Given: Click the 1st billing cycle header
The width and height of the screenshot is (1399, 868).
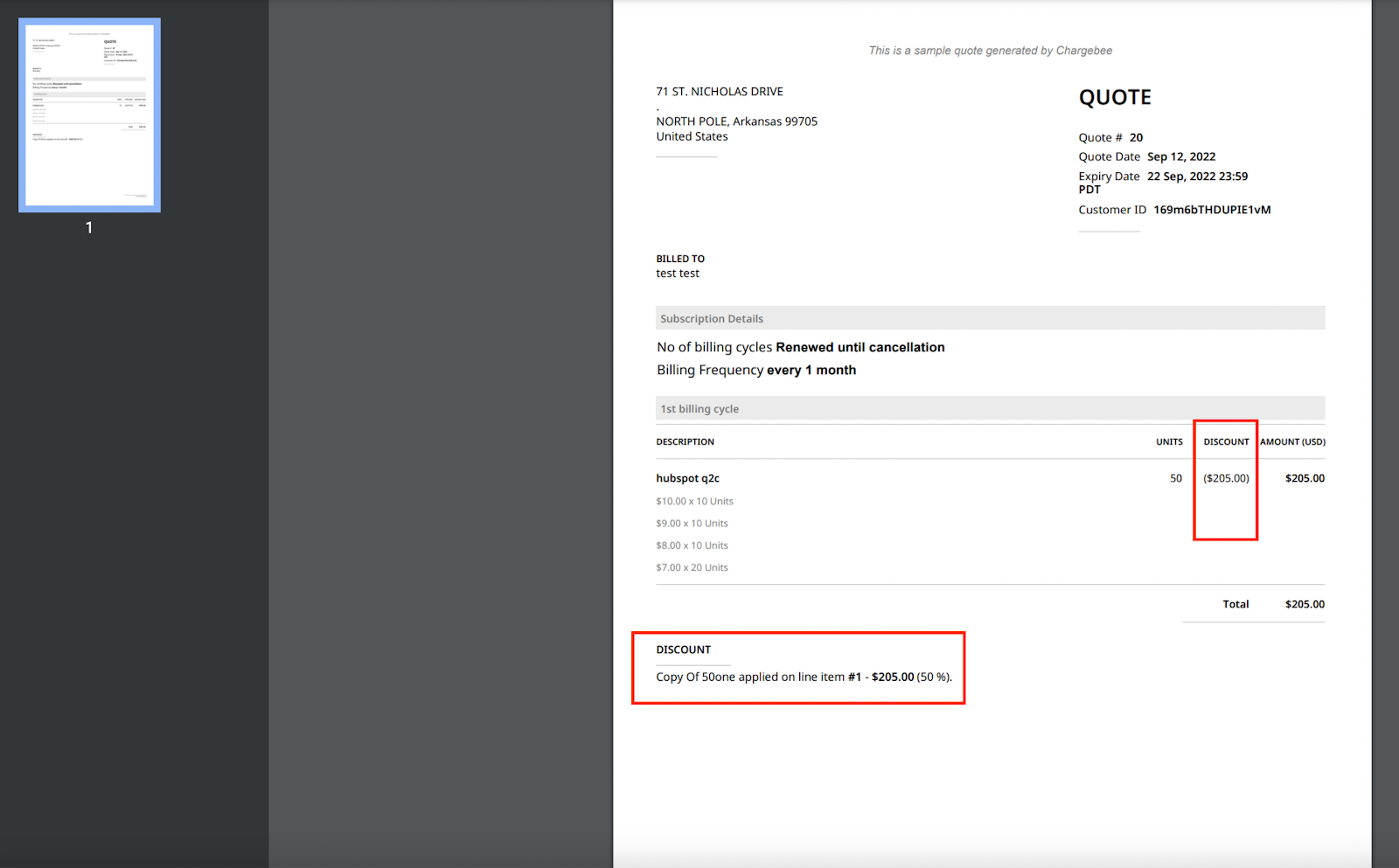Looking at the screenshot, I should pos(699,408).
